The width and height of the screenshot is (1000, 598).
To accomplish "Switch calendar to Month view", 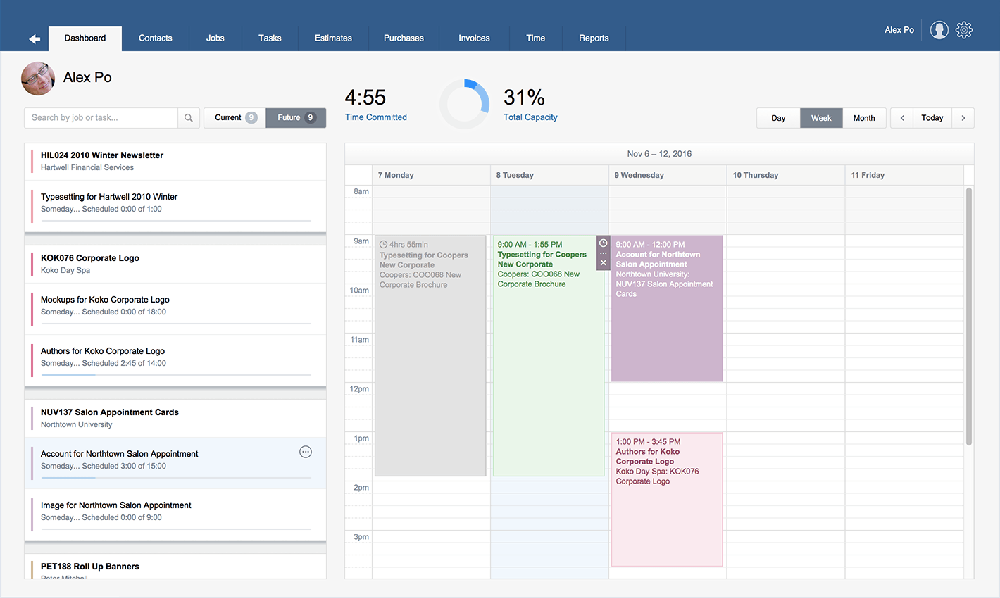I will click(x=864, y=118).
